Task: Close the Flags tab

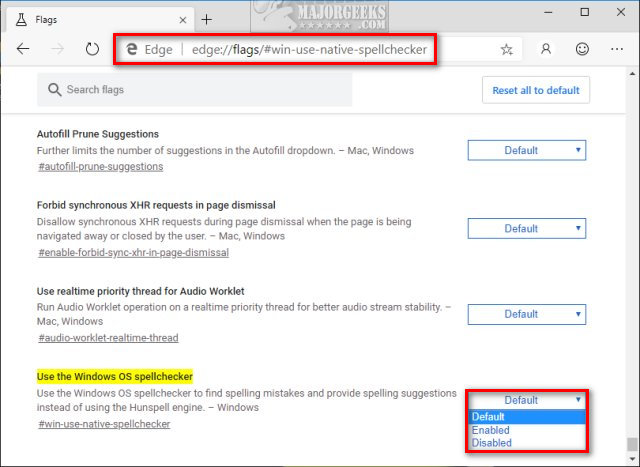Action: click(183, 20)
